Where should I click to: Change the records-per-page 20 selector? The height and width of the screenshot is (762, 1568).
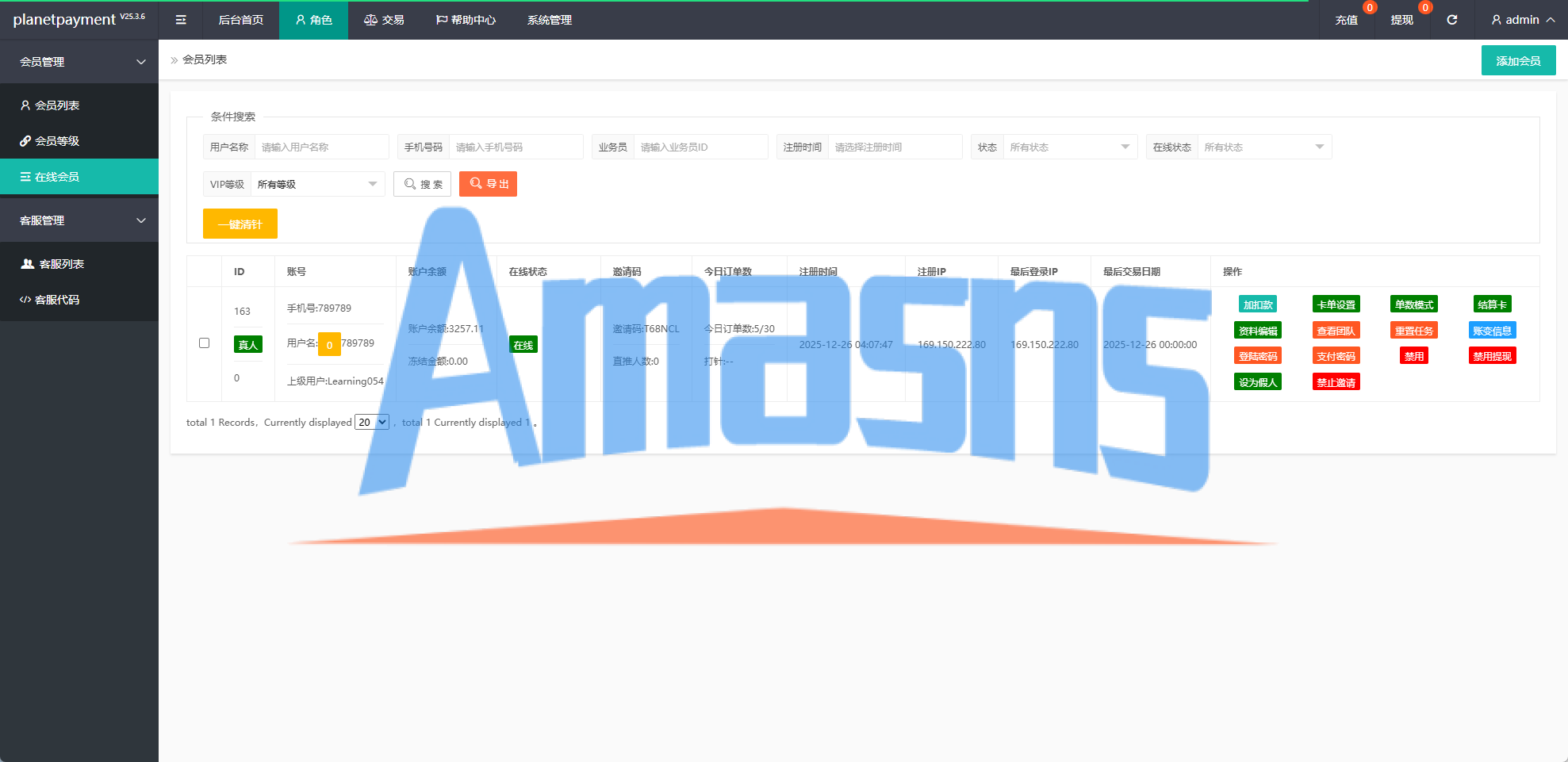[372, 422]
